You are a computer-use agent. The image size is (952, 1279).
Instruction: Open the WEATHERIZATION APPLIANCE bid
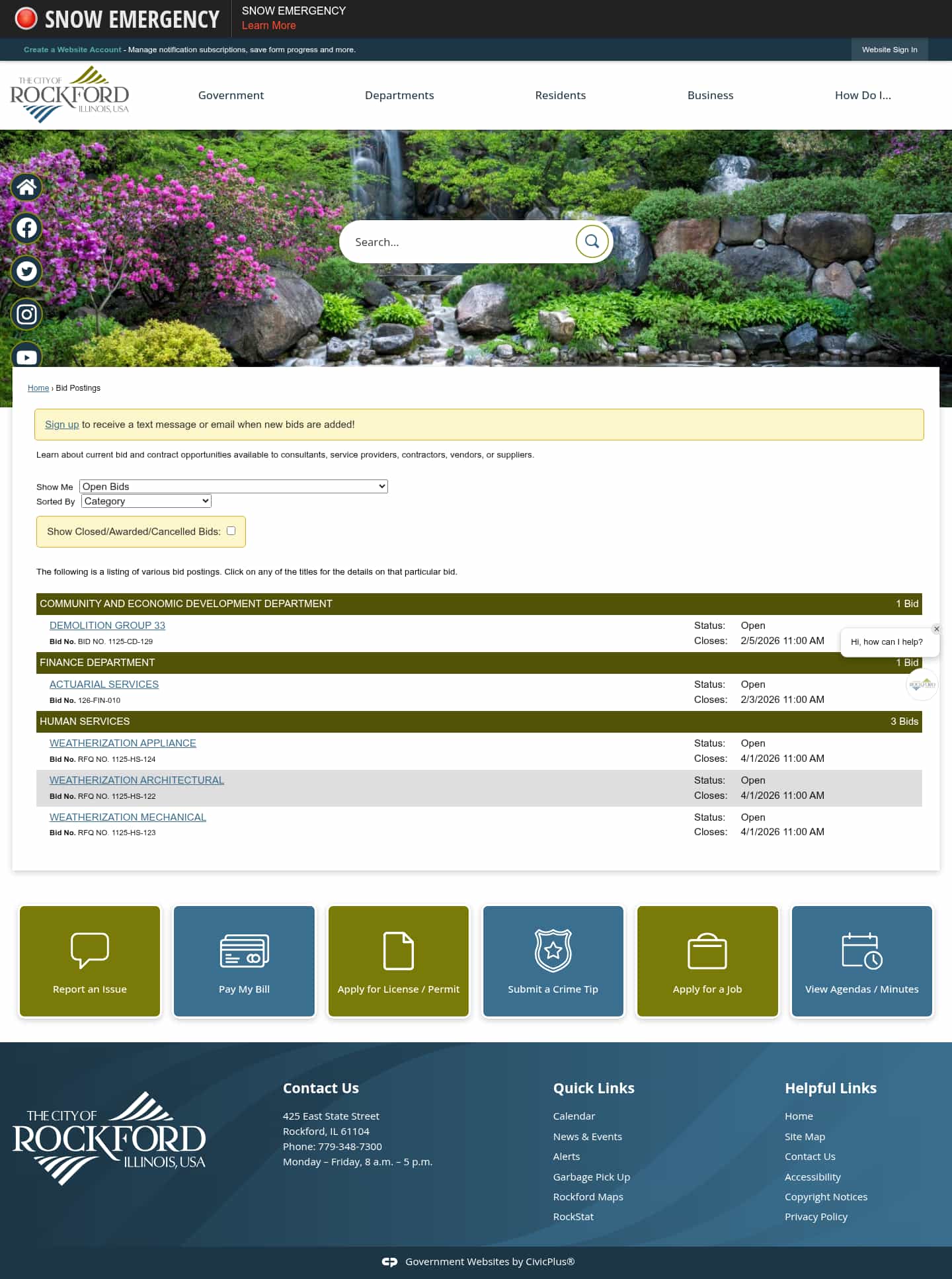(123, 743)
